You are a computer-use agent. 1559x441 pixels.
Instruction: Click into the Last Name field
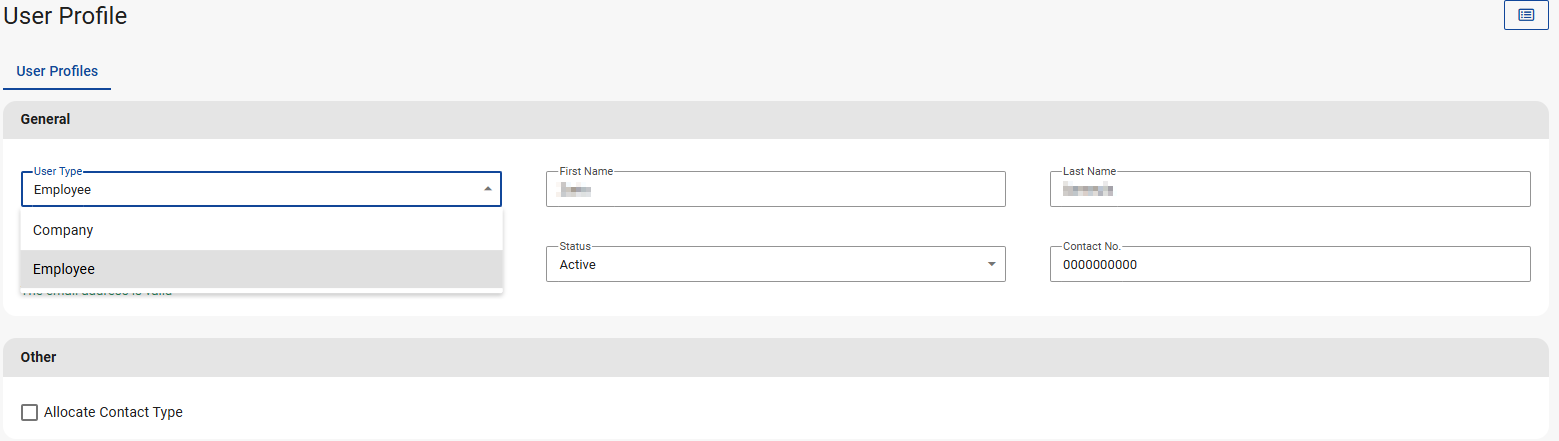[x=1289, y=190]
